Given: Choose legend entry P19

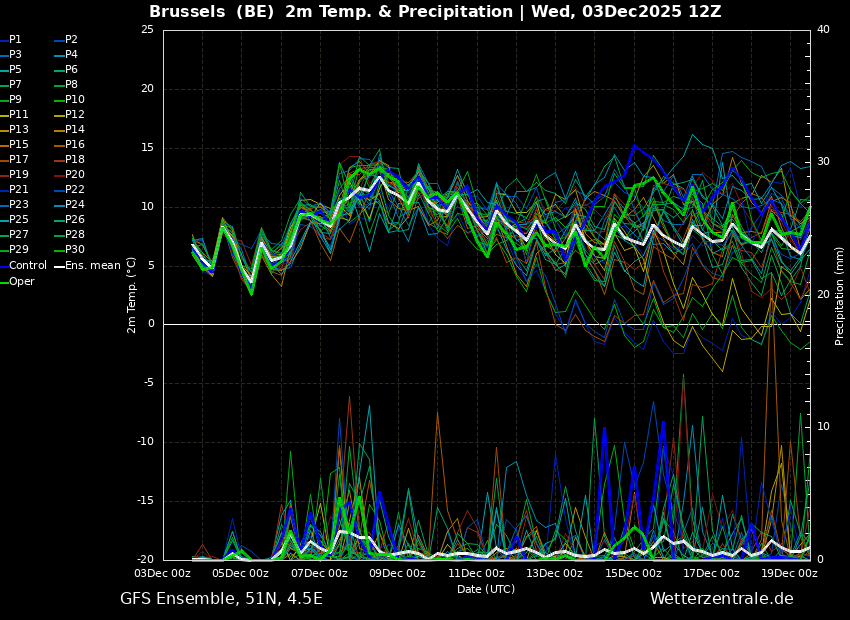Looking at the screenshot, I should (14, 175).
